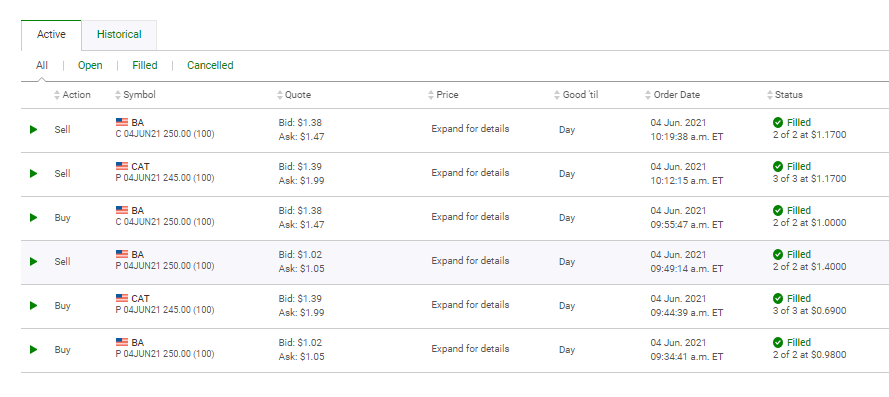Show only Cancelled orders
This screenshot has width=889, height=397.
point(210,65)
